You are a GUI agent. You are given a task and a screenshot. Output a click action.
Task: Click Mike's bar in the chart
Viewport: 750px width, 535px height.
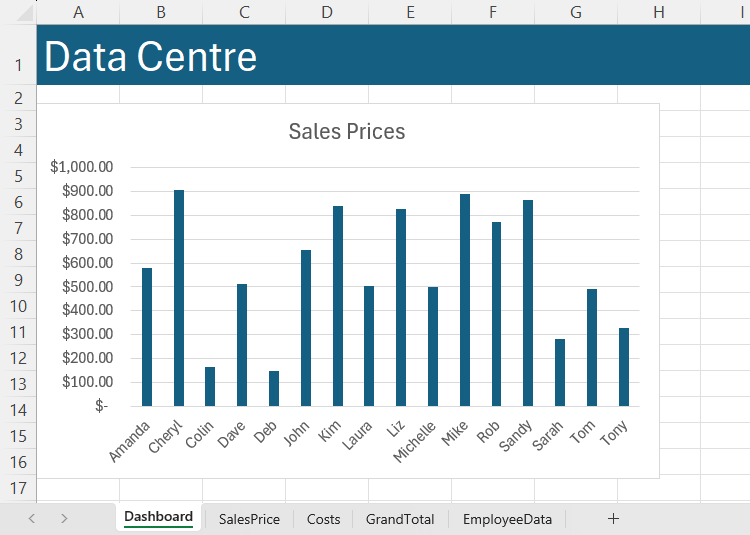(x=465, y=300)
